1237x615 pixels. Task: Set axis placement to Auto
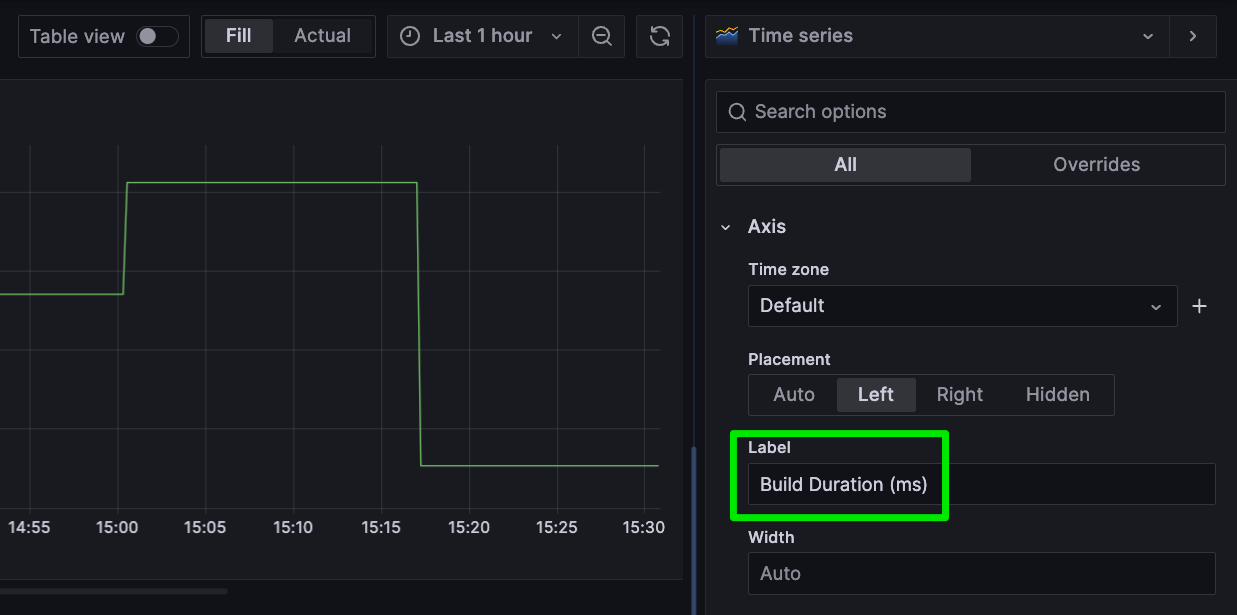(x=794, y=395)
